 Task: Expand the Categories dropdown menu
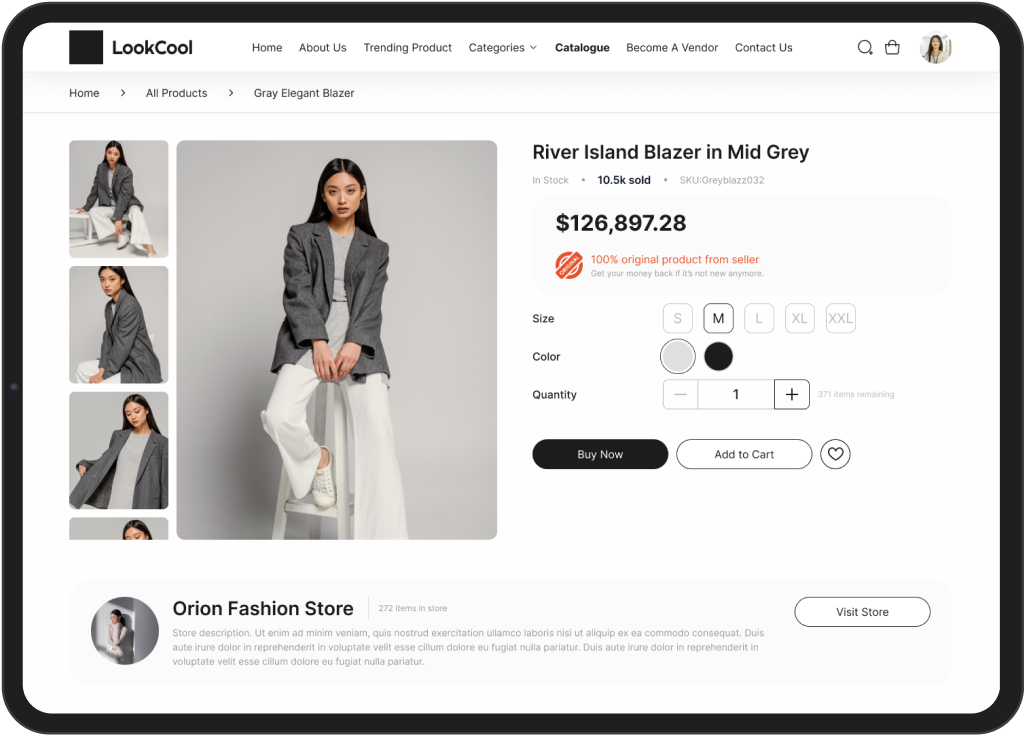503,48
